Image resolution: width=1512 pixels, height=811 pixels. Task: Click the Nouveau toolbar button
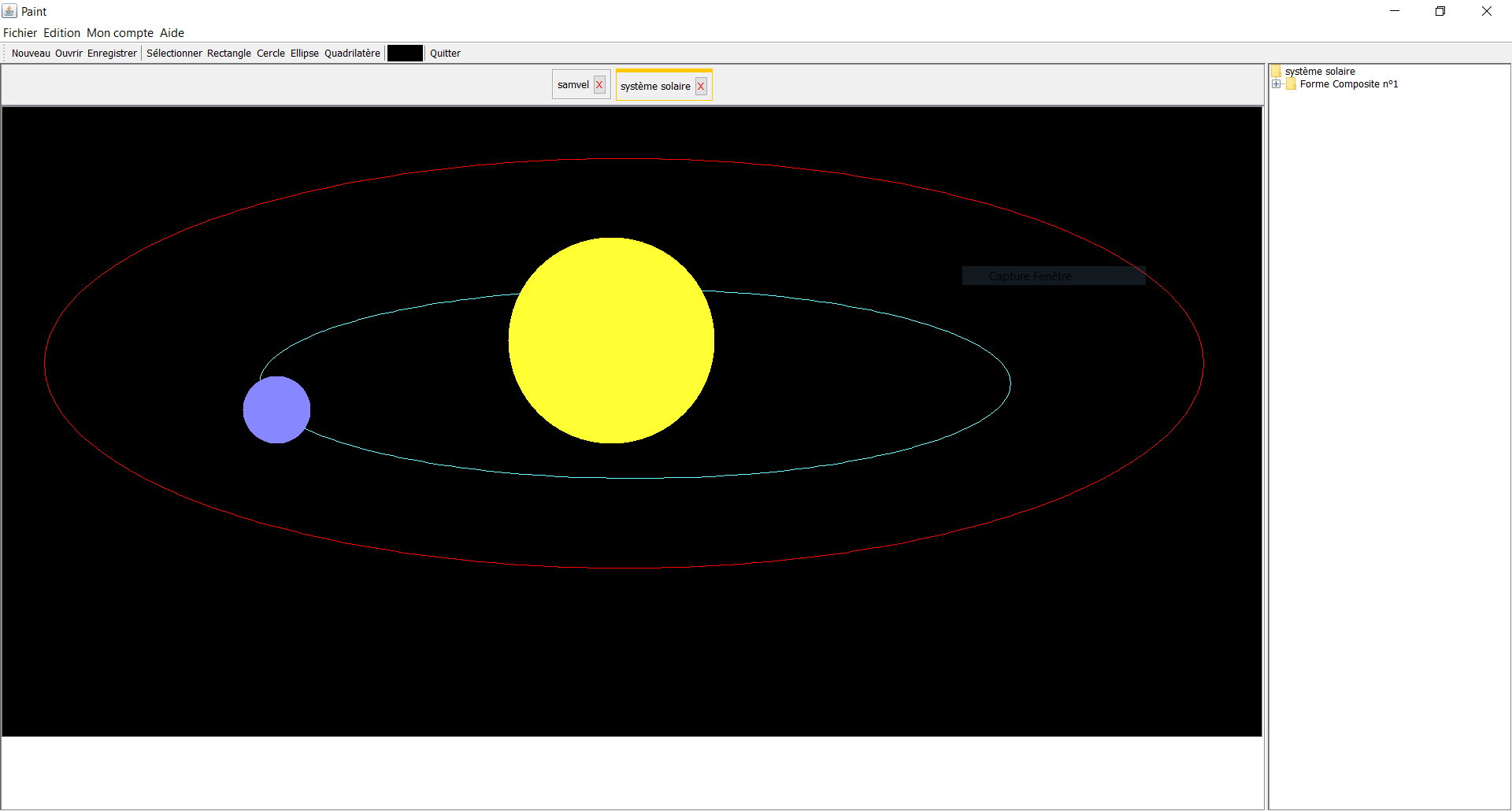pyautogui.click(x=31, y=54)
